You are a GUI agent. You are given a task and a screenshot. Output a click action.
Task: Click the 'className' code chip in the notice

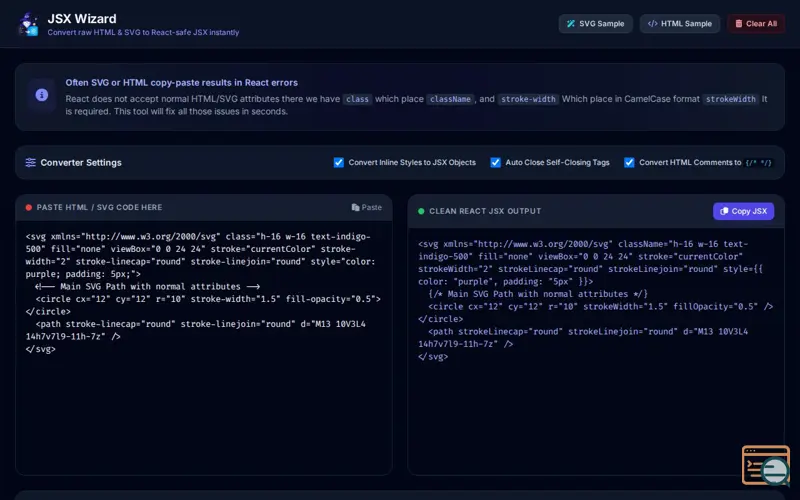tap(450, 99)
